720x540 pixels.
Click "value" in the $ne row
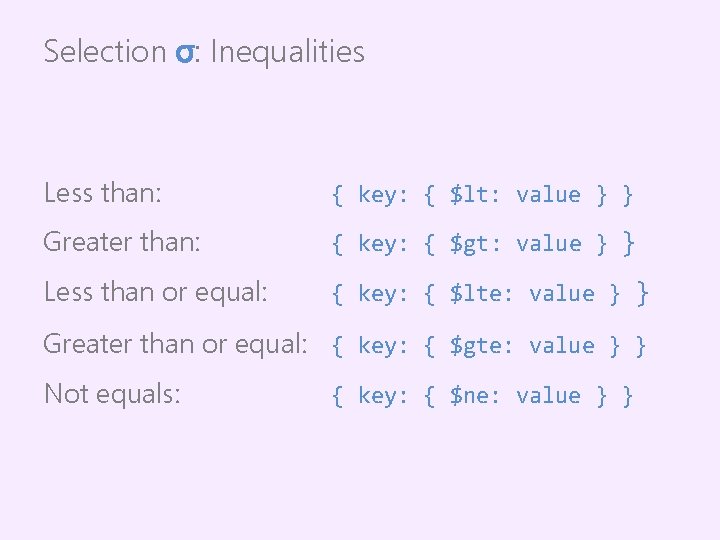tap(548, 396)
